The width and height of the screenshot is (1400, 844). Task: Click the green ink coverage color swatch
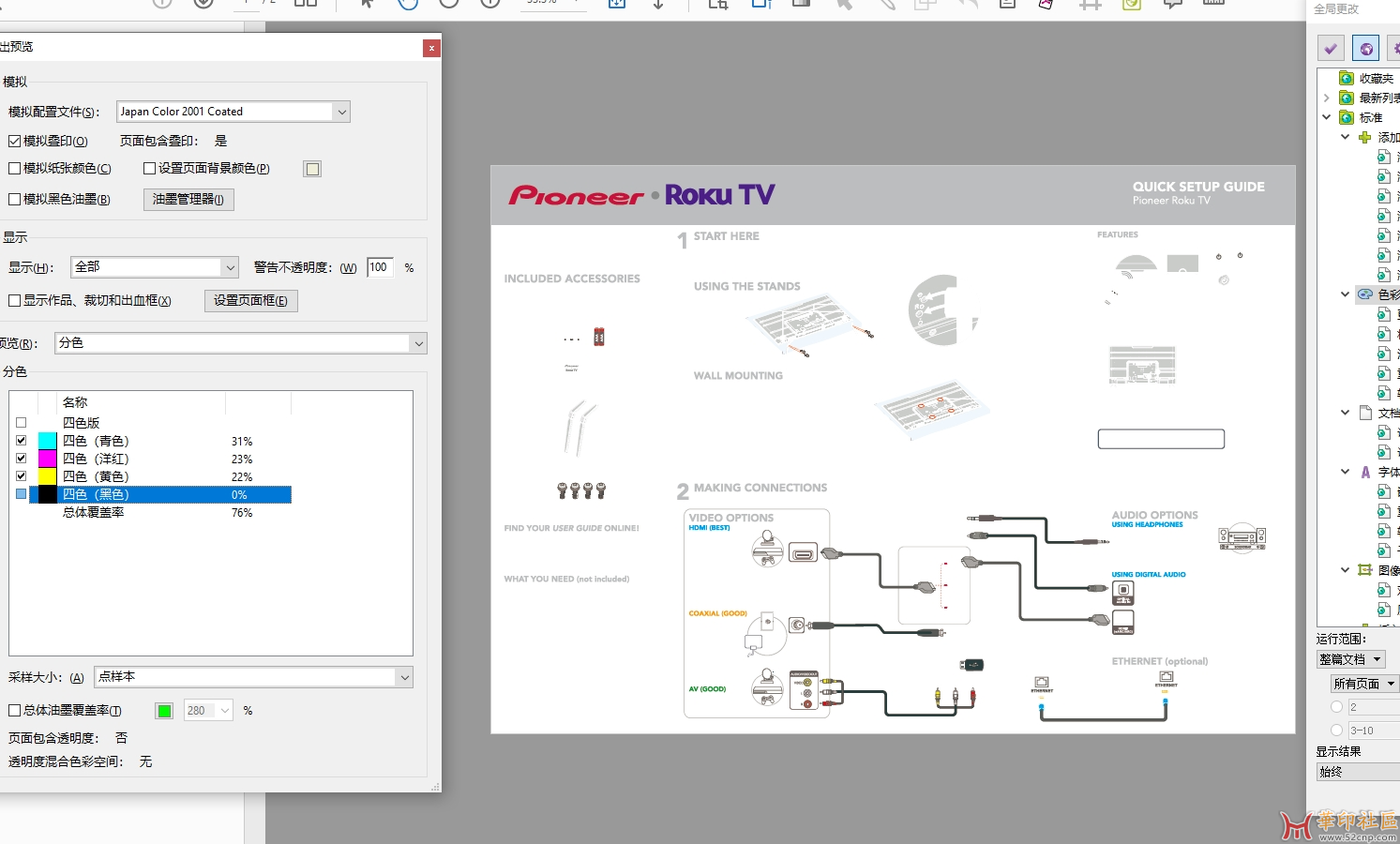(x=165, y=711)
